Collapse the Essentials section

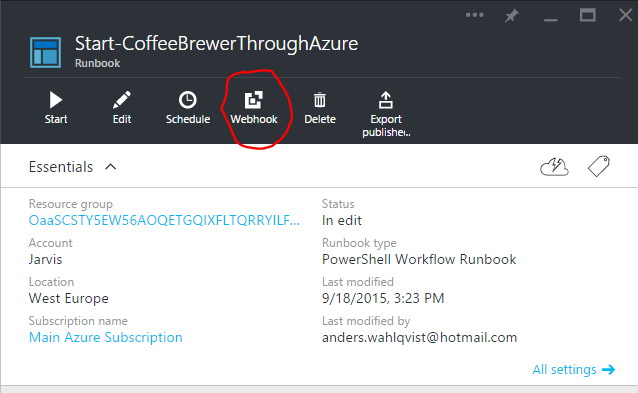coord(110,167)
